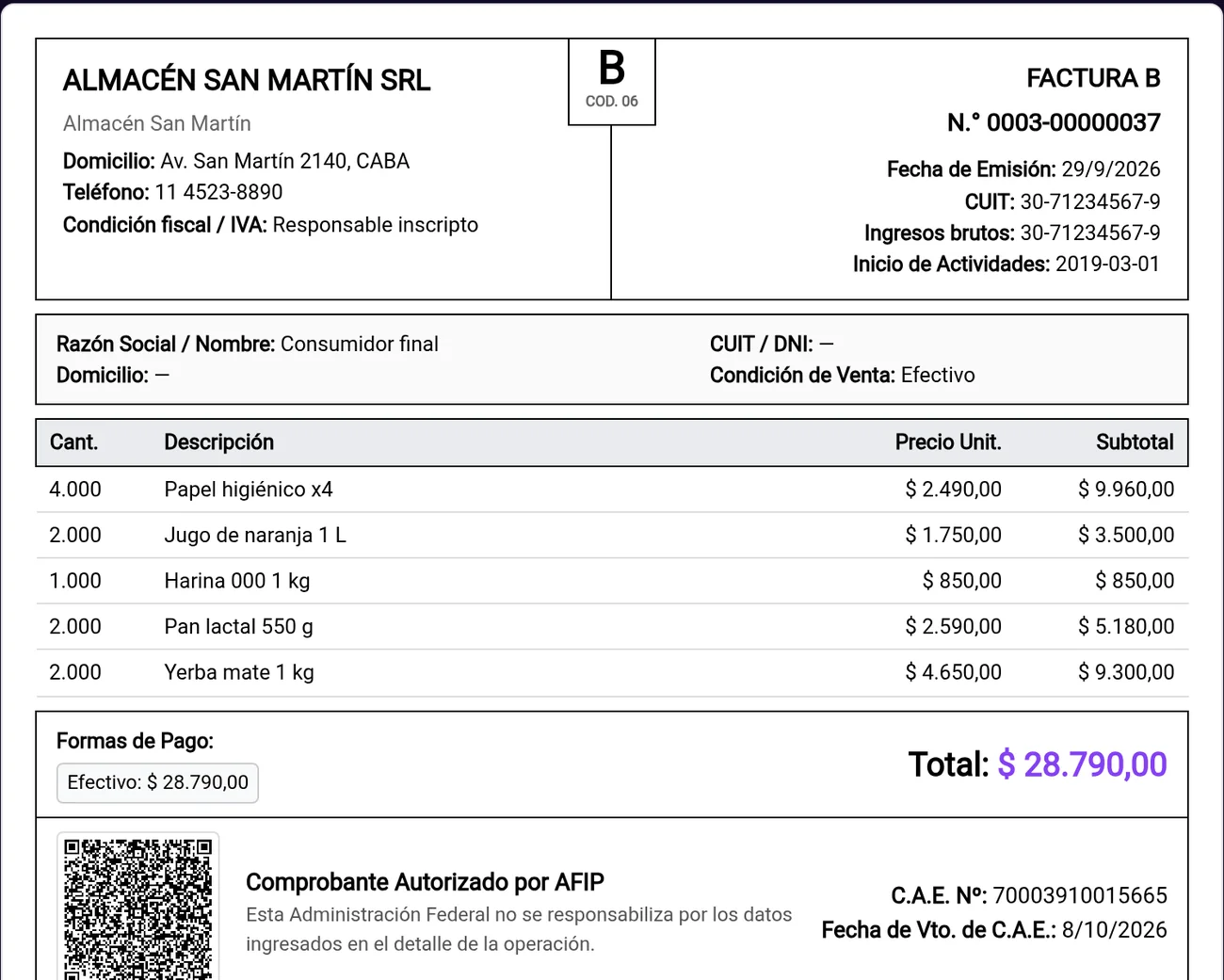The width and height of the screenshot is (1224, 980).
Task: Click the Efectivo: $ 28.790,00 payment badge
Action: pos(157,782)
